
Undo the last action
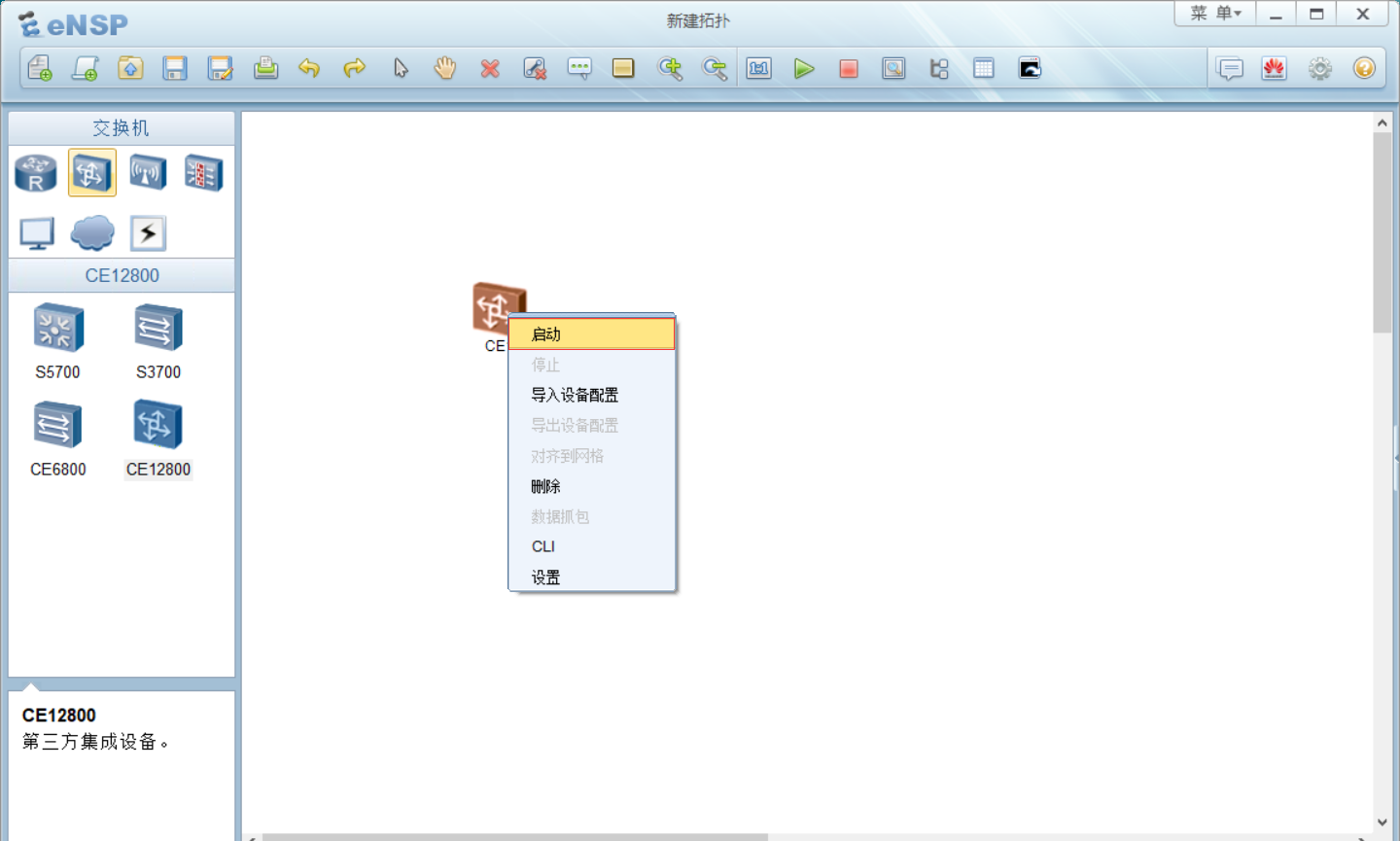pyautogui.click(x=309, y=68)
